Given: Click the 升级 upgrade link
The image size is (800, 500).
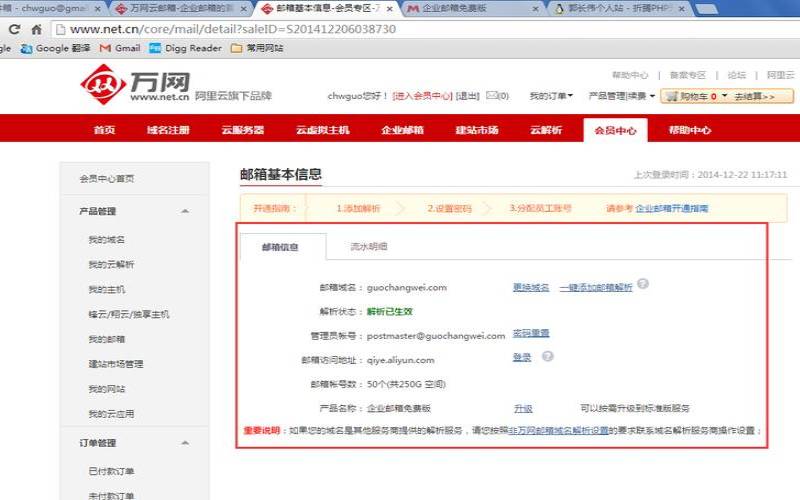Looking at the screenshot, I should pos(523,408).
